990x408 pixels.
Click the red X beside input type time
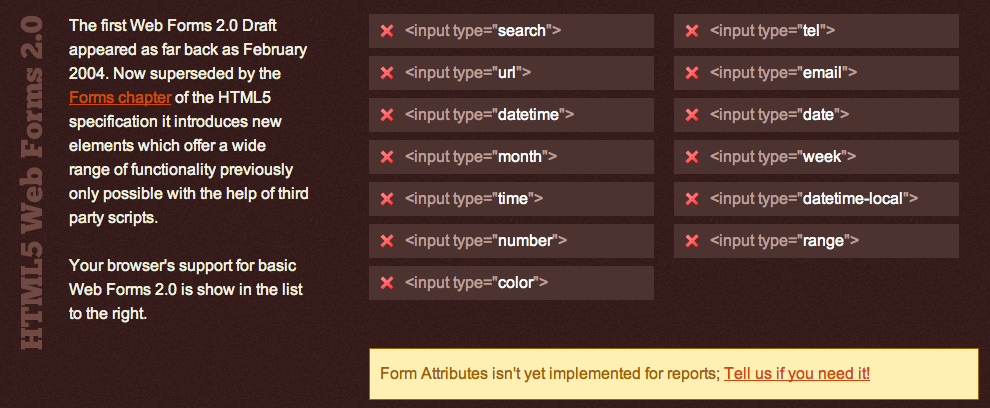tap(387, 199)
